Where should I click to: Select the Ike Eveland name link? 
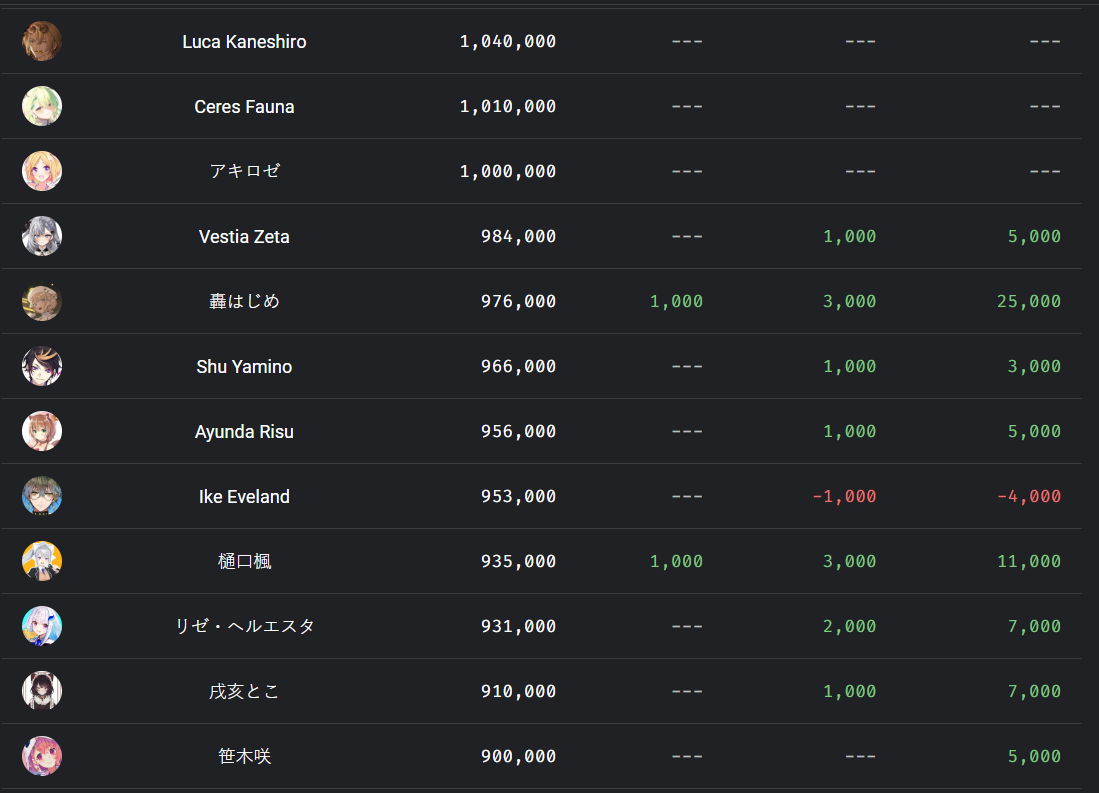(244, 496)
